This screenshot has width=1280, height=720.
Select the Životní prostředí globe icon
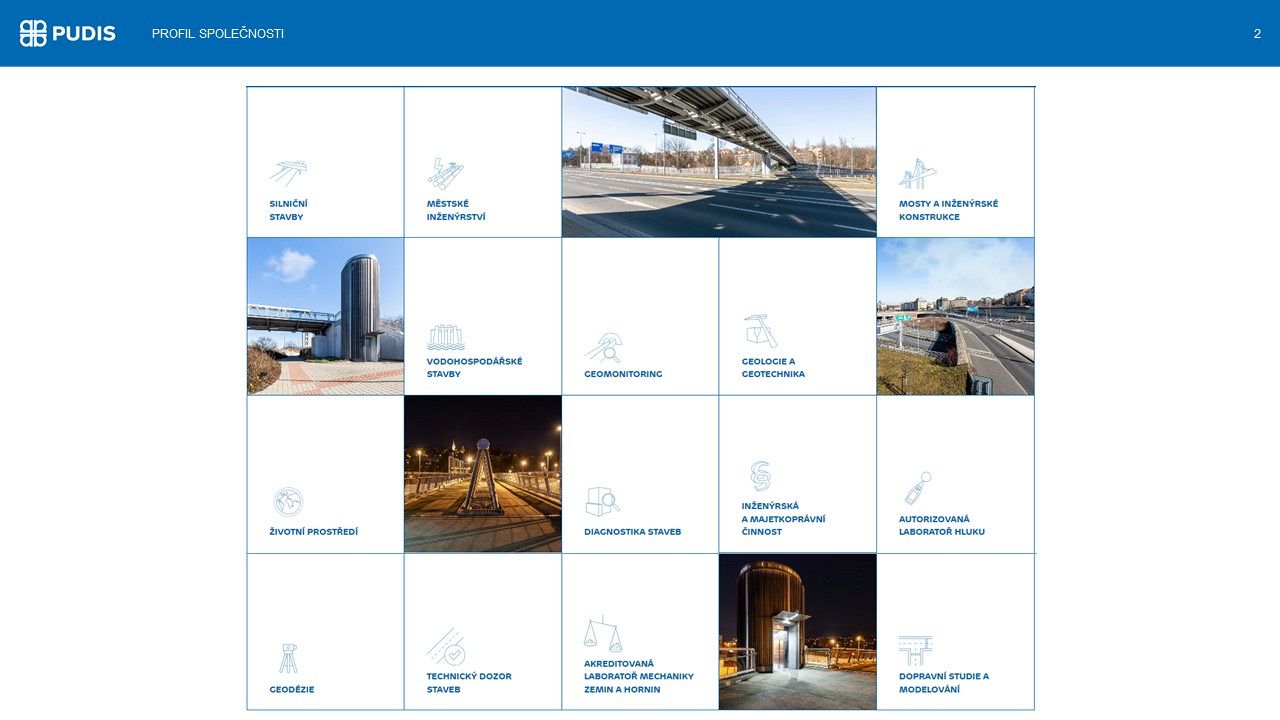(288, 502)
